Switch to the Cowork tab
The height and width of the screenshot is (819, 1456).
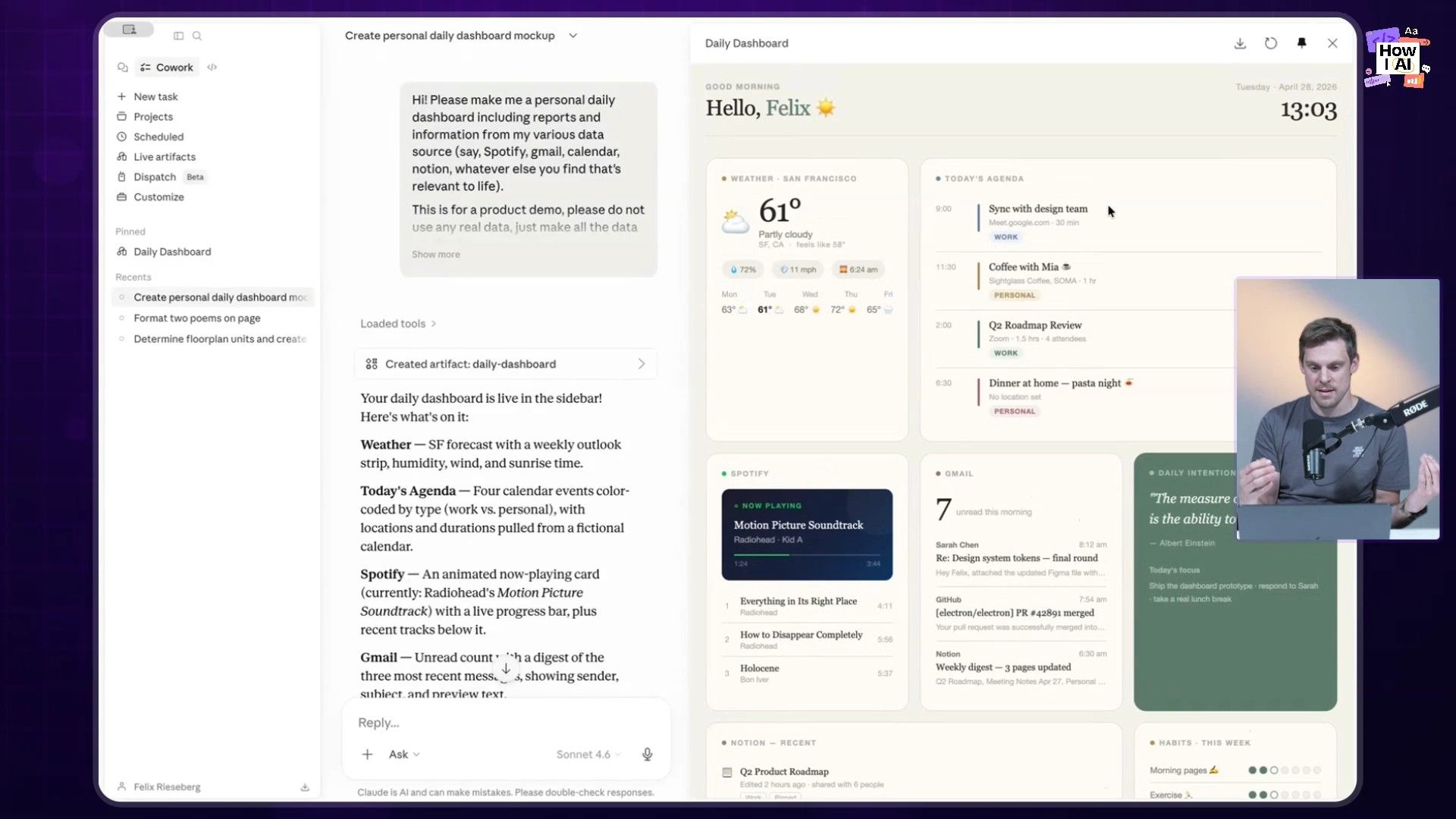coord(167,67)
